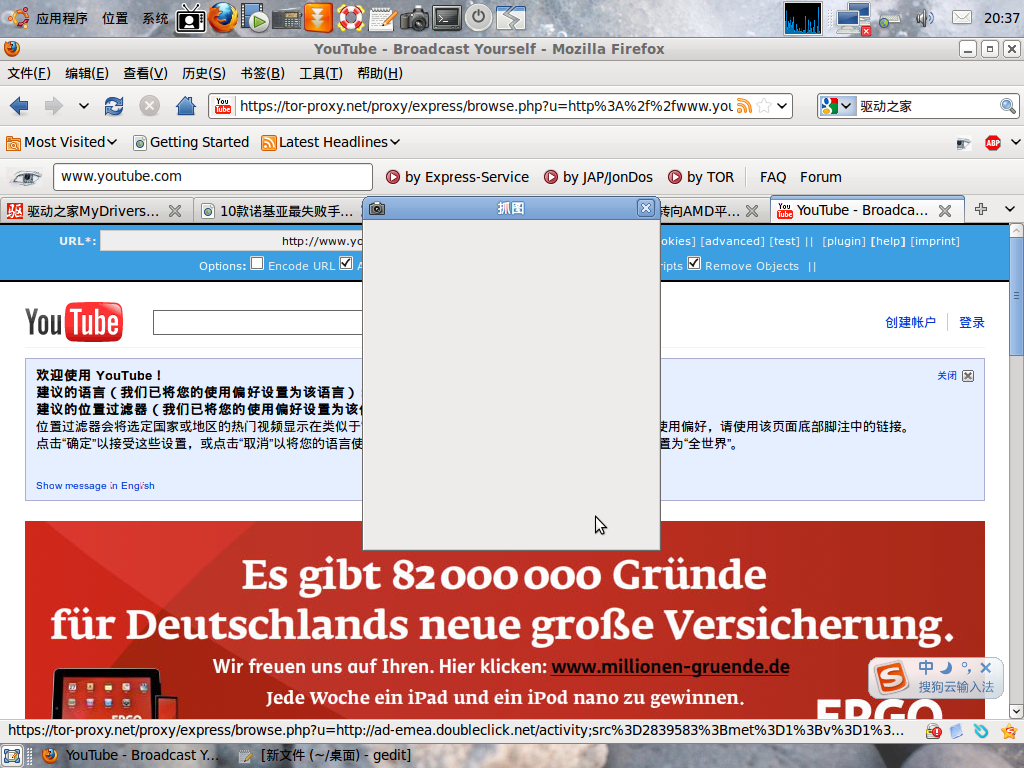
Task: Open the orange download manager icon
Action: [318, 18]
